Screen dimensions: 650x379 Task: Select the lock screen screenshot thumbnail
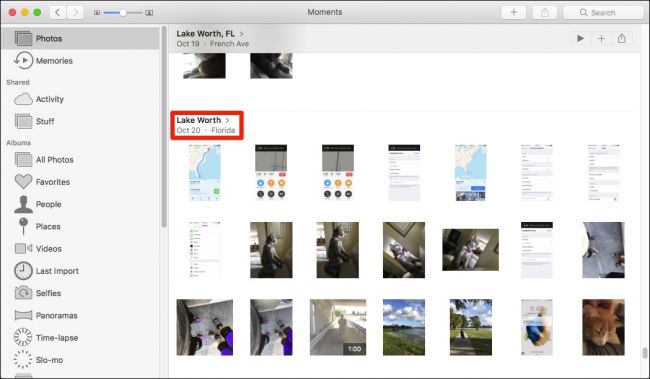(x=537, y=327)
